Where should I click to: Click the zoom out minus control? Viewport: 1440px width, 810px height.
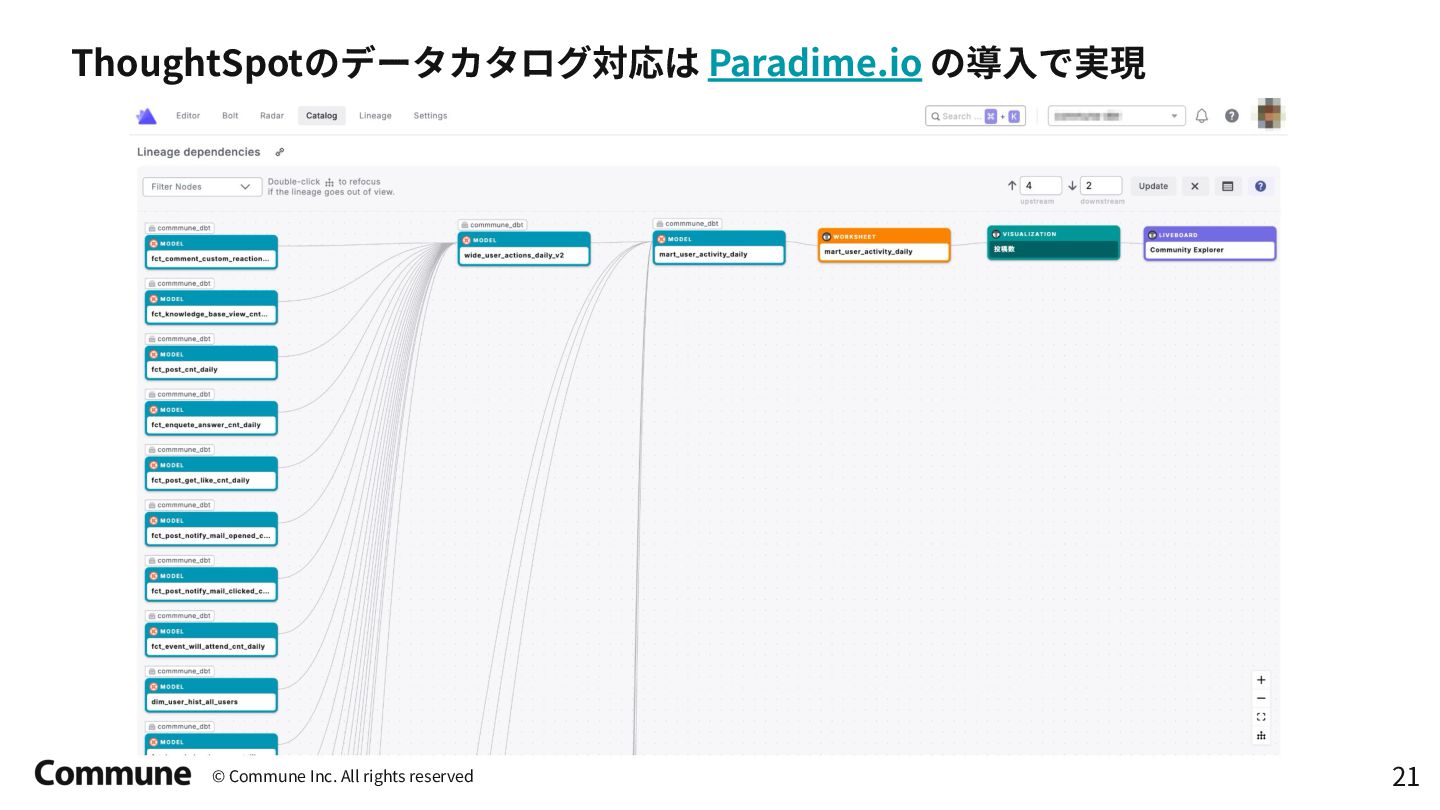point(1261,698)
